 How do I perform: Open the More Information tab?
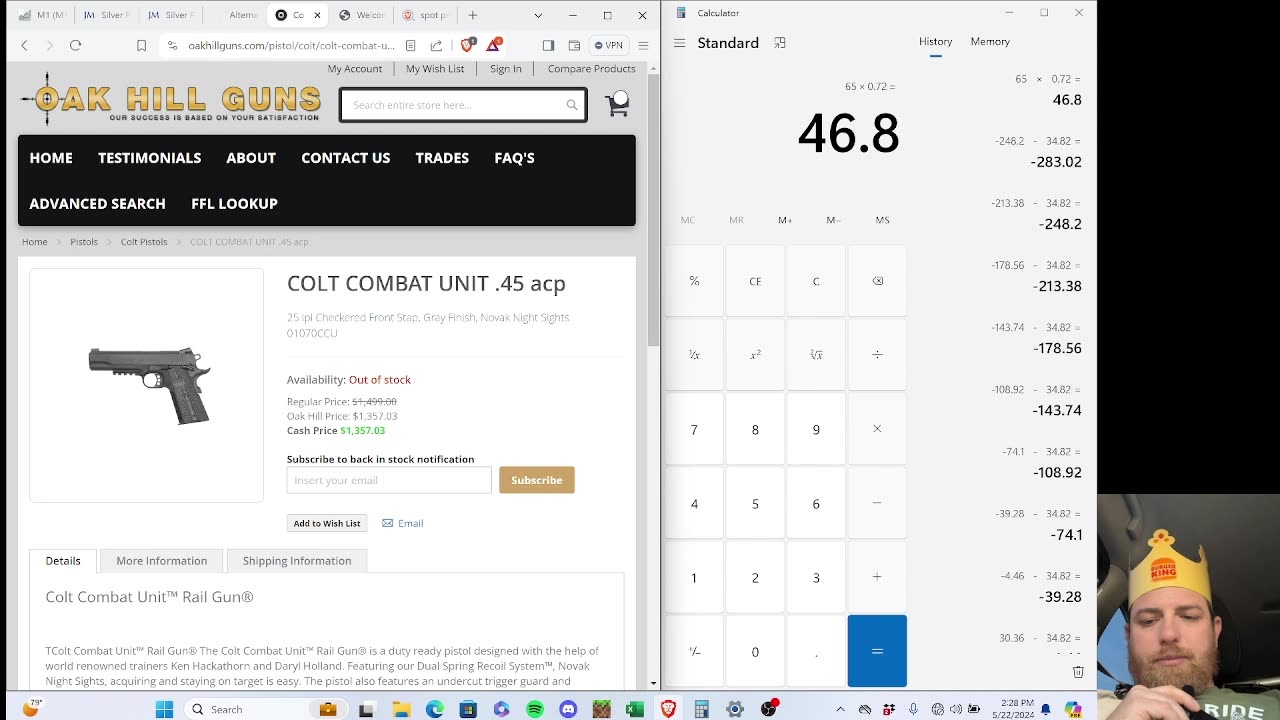[161, 561]
